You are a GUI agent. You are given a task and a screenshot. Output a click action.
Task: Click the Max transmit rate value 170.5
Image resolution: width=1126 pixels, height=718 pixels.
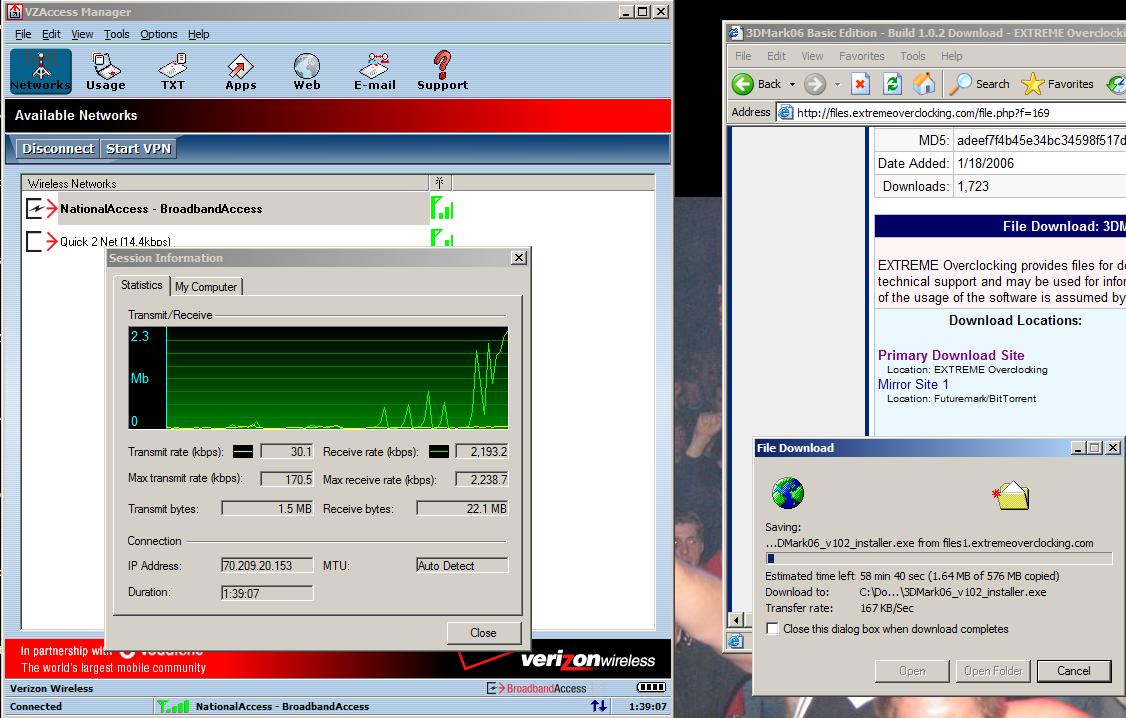[287, 480]
